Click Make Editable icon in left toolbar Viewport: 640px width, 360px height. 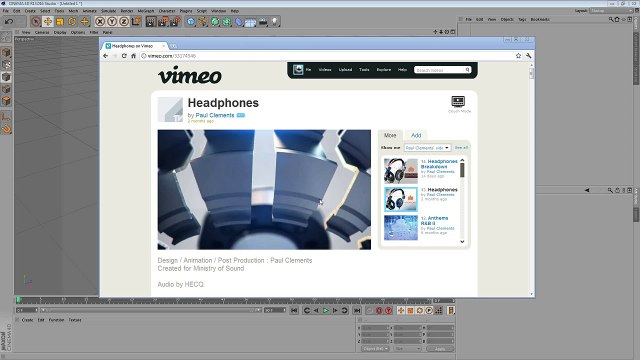tap(6, 37)
